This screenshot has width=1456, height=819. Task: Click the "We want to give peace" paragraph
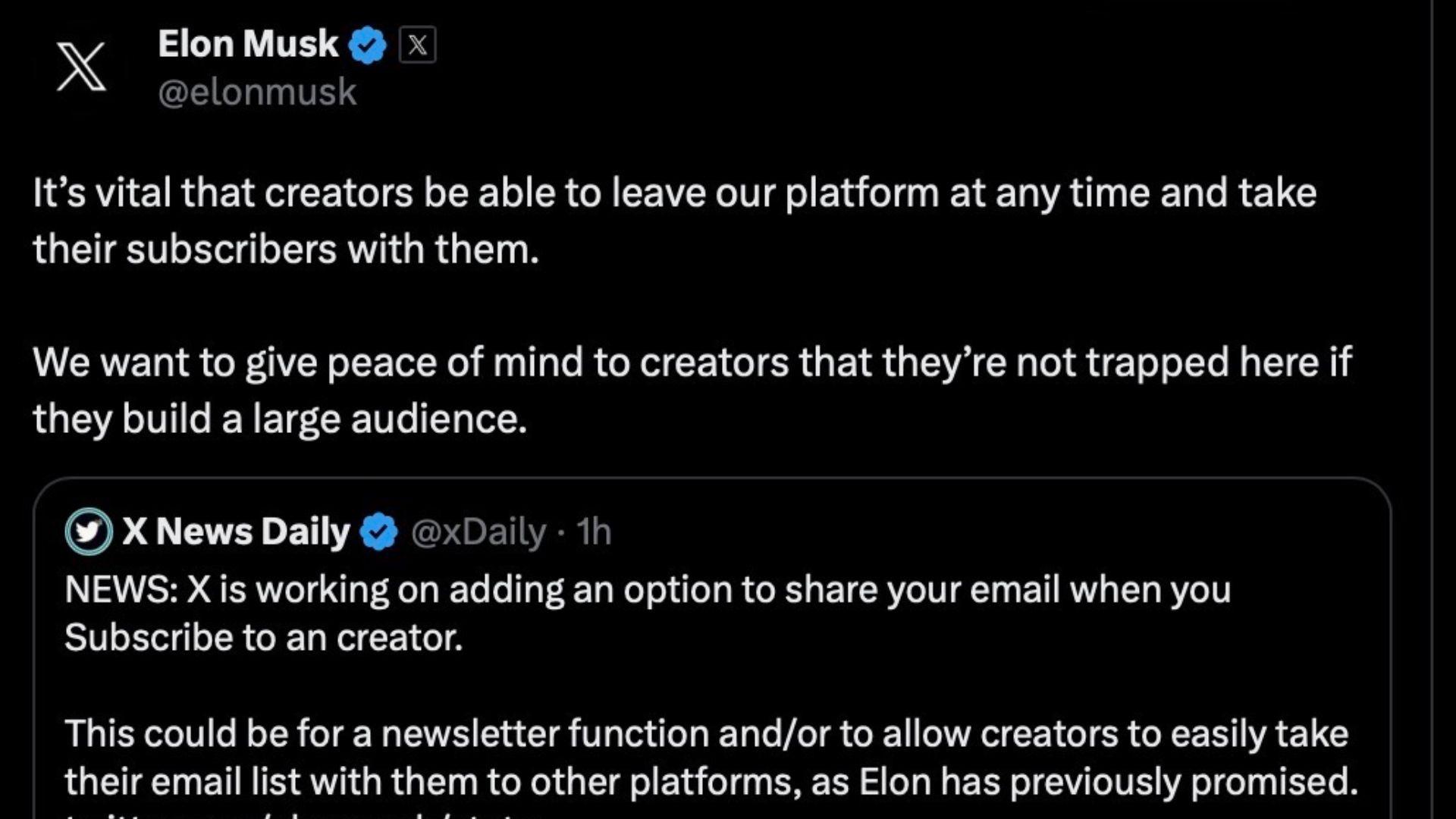(x=692, y=362)
